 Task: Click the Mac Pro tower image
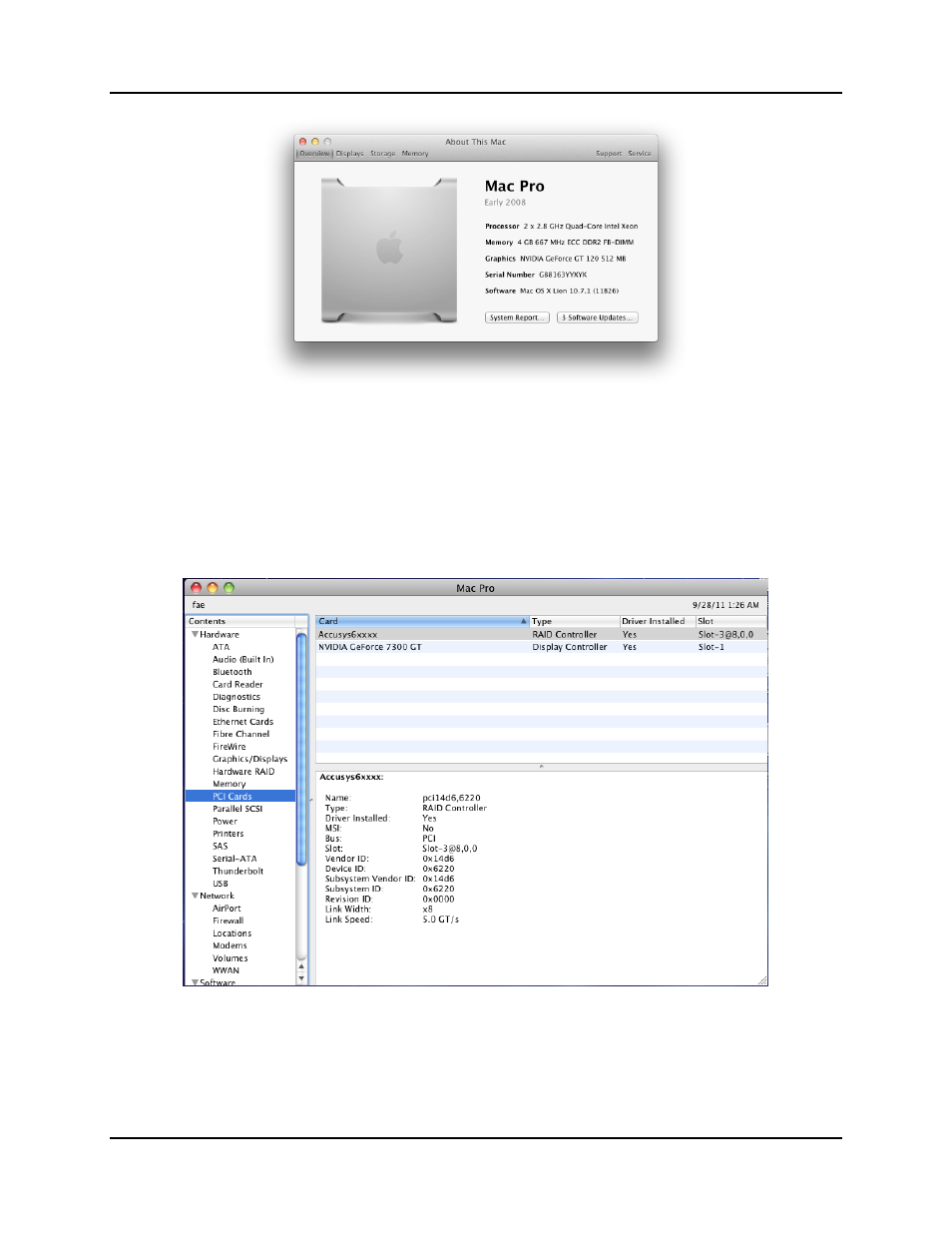click(x=389, y=250)
